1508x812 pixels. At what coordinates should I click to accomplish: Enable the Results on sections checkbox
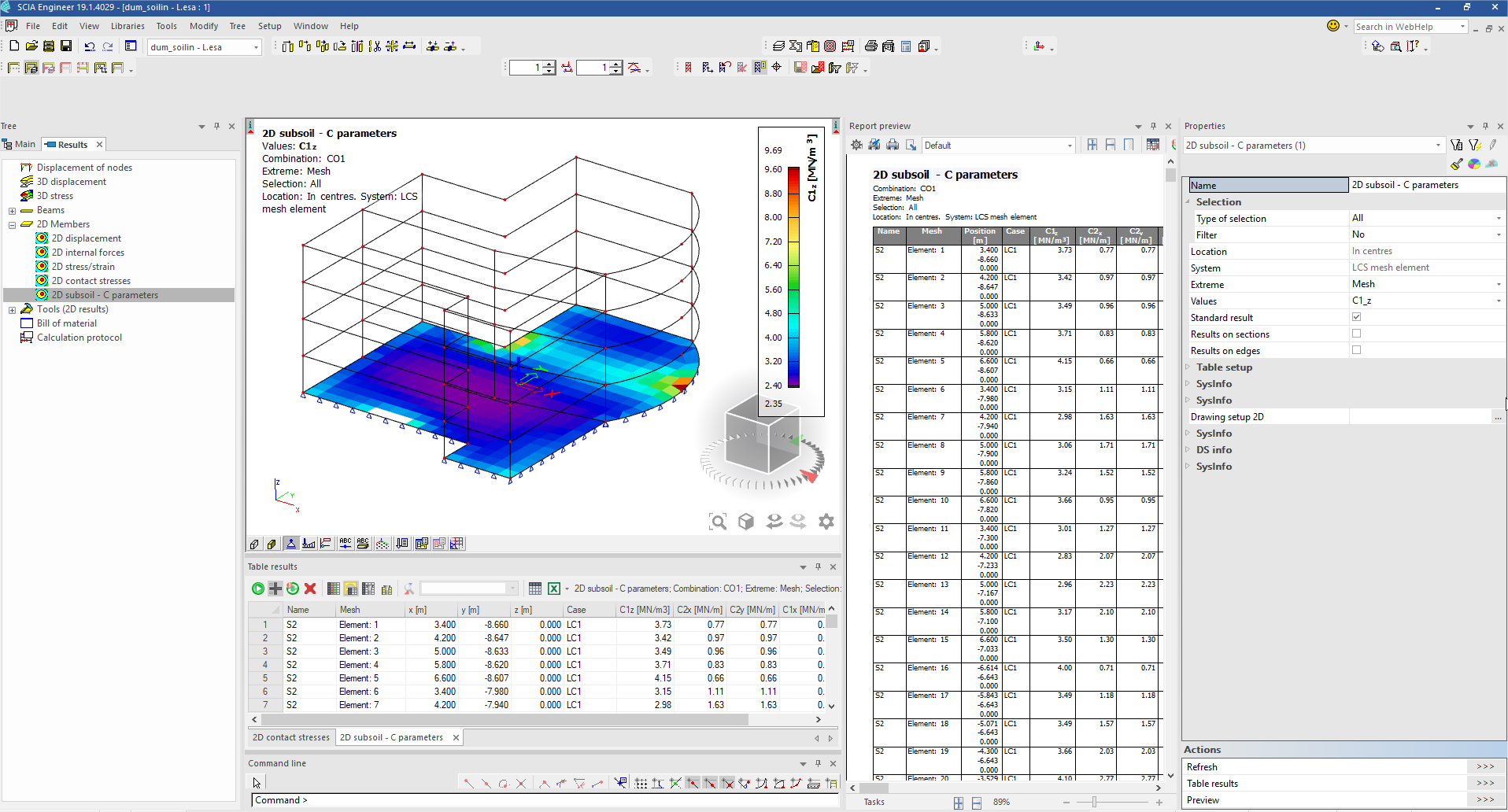(x=1356, y=334)
